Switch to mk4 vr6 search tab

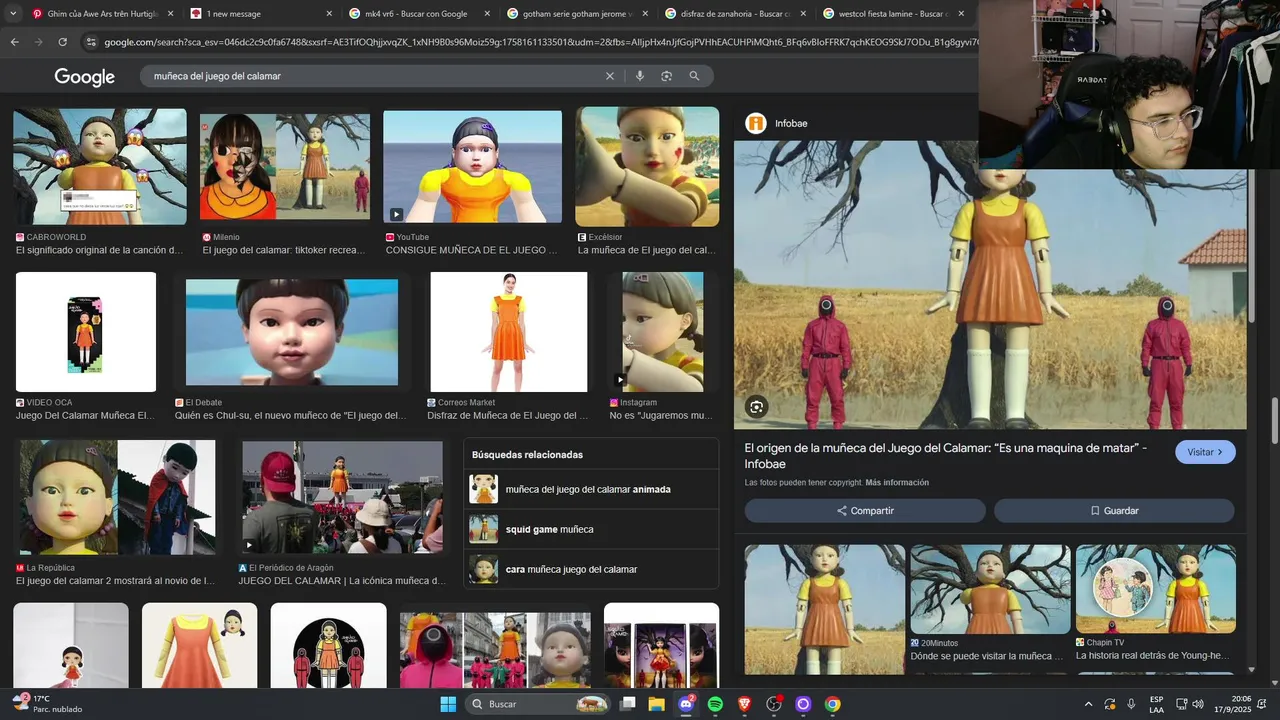pyautogui.click(x=418, y=14)
